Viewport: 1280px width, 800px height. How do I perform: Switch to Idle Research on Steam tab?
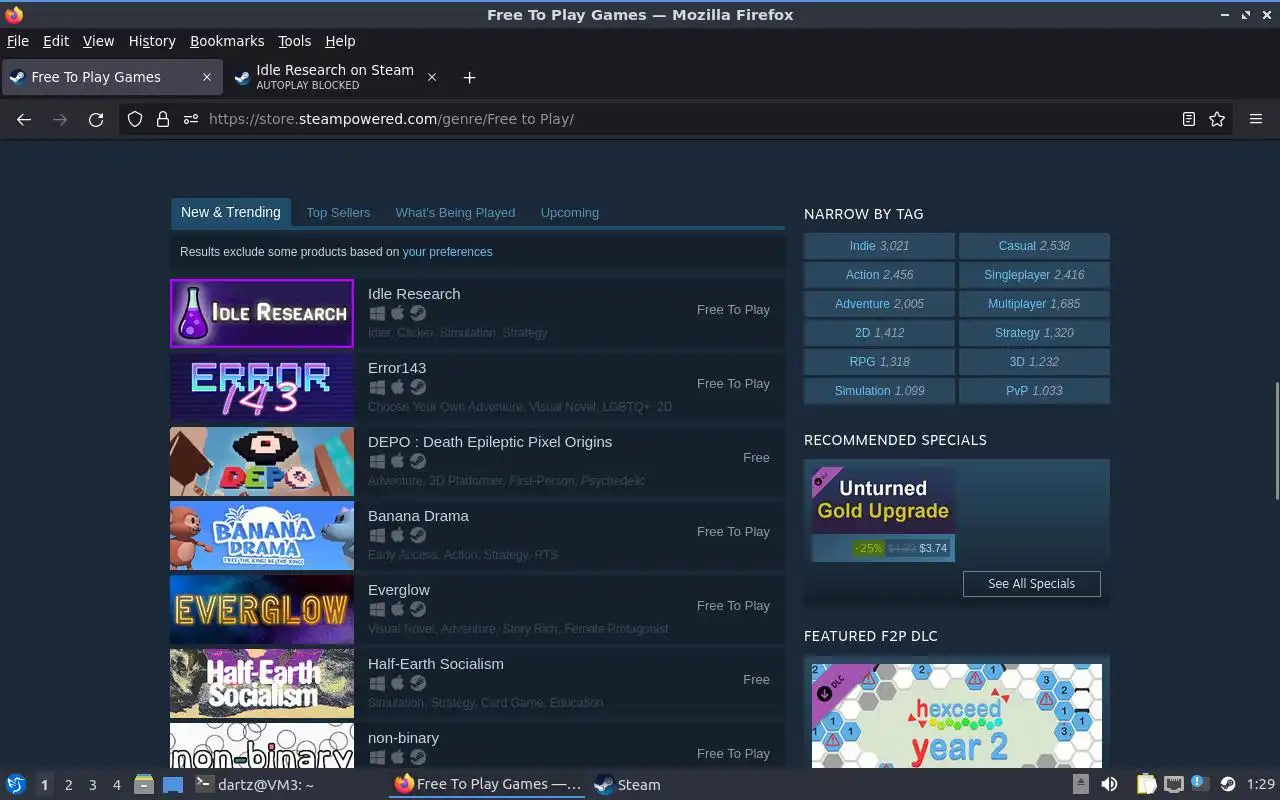(336, 77)
